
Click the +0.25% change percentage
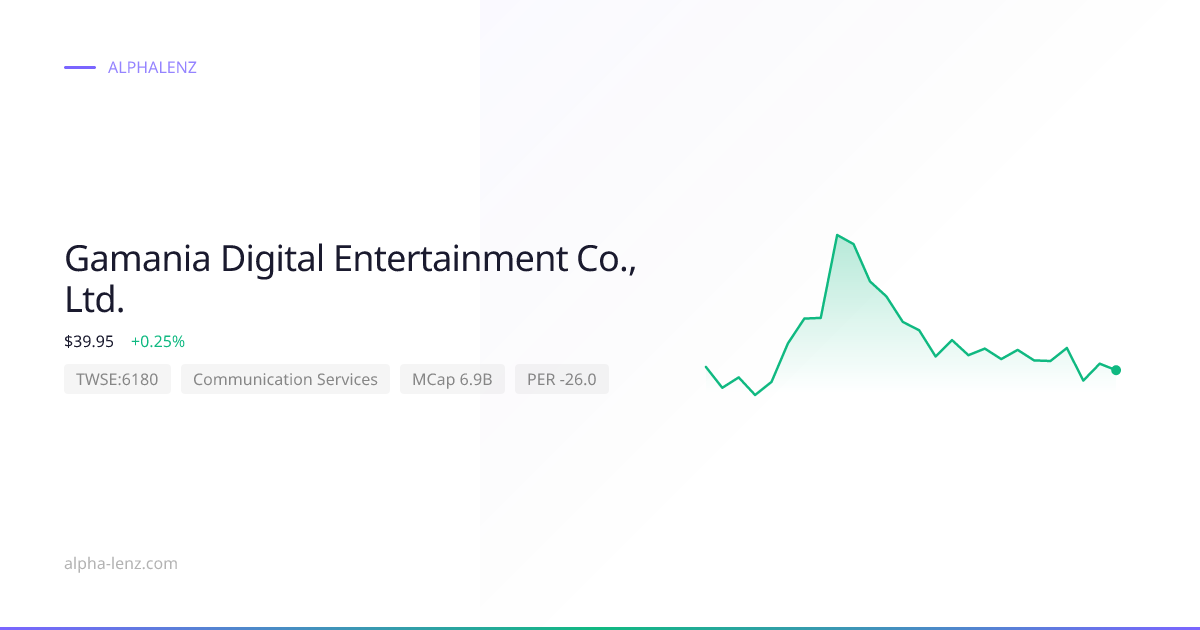click(158, 341)
